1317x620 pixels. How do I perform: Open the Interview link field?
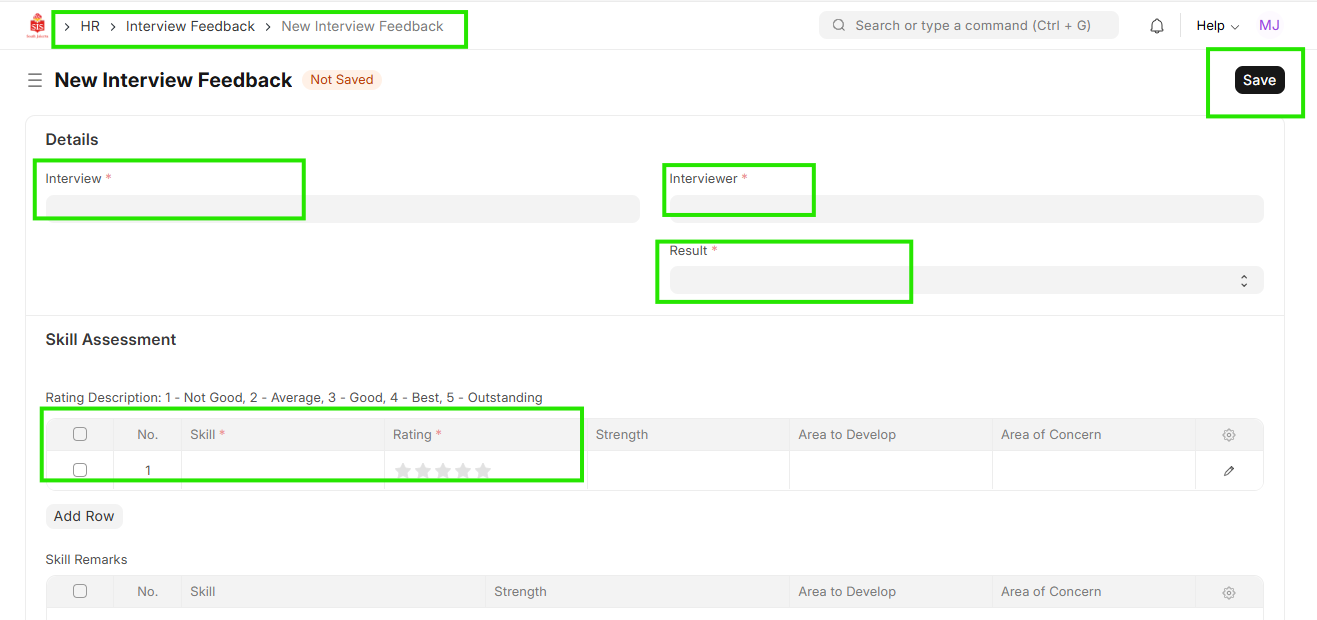point(342,208)
